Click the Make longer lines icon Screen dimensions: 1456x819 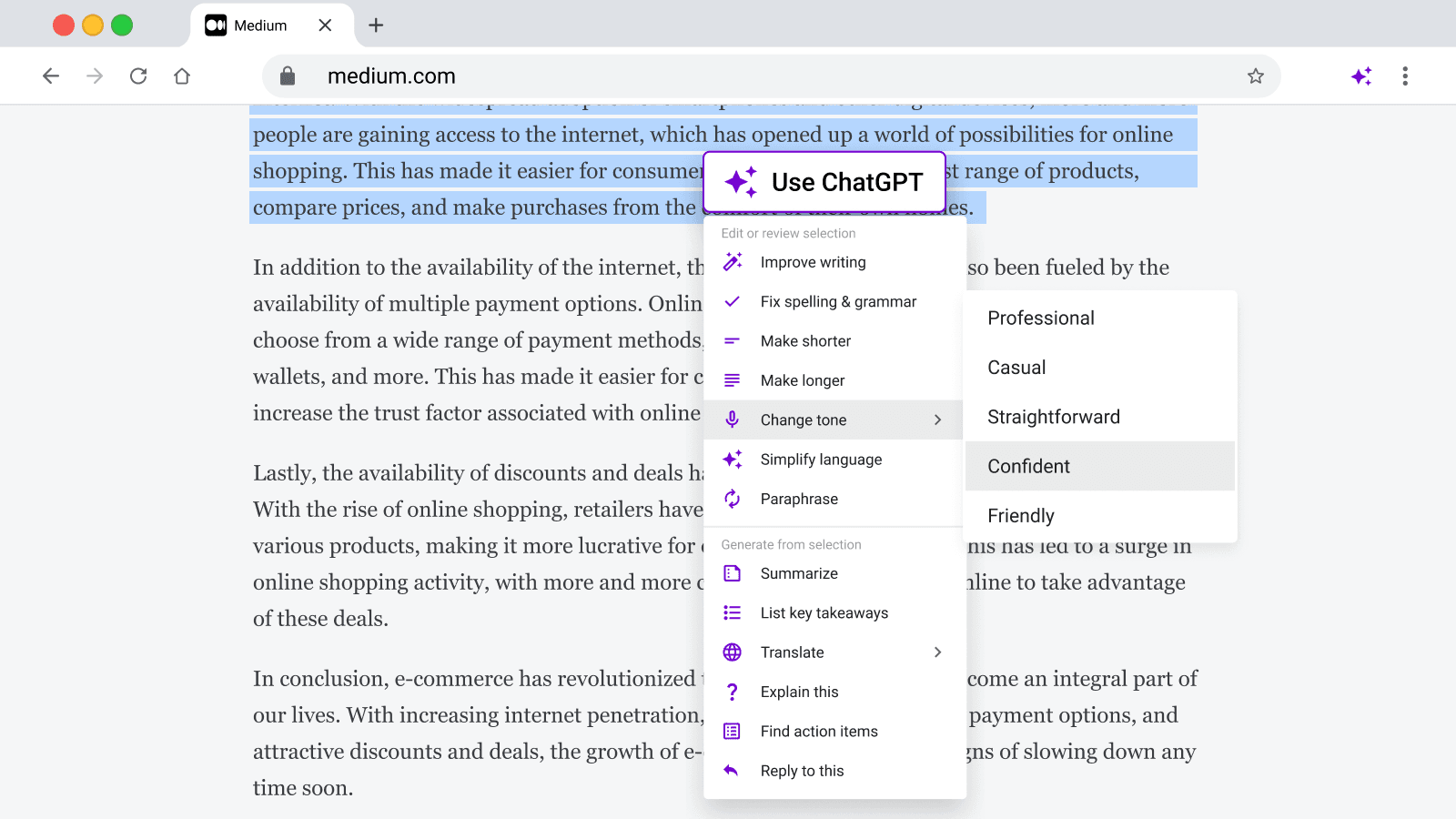[732, 380]
